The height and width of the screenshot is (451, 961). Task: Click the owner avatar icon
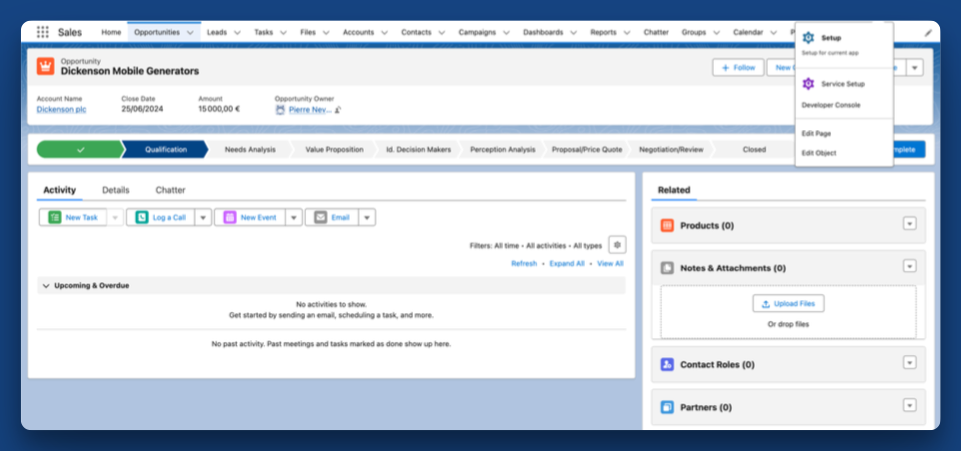[x=281, y=110]
